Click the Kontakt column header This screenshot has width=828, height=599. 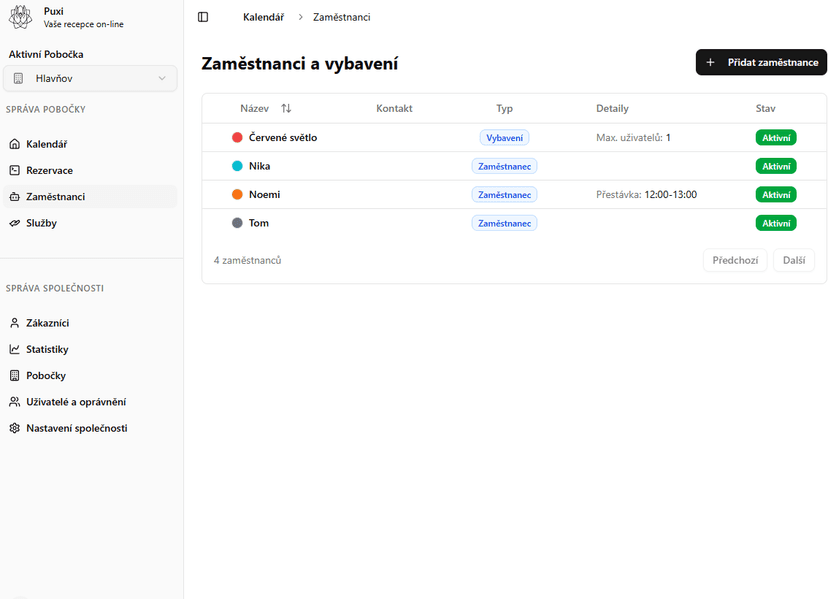[x=394, y=108]
